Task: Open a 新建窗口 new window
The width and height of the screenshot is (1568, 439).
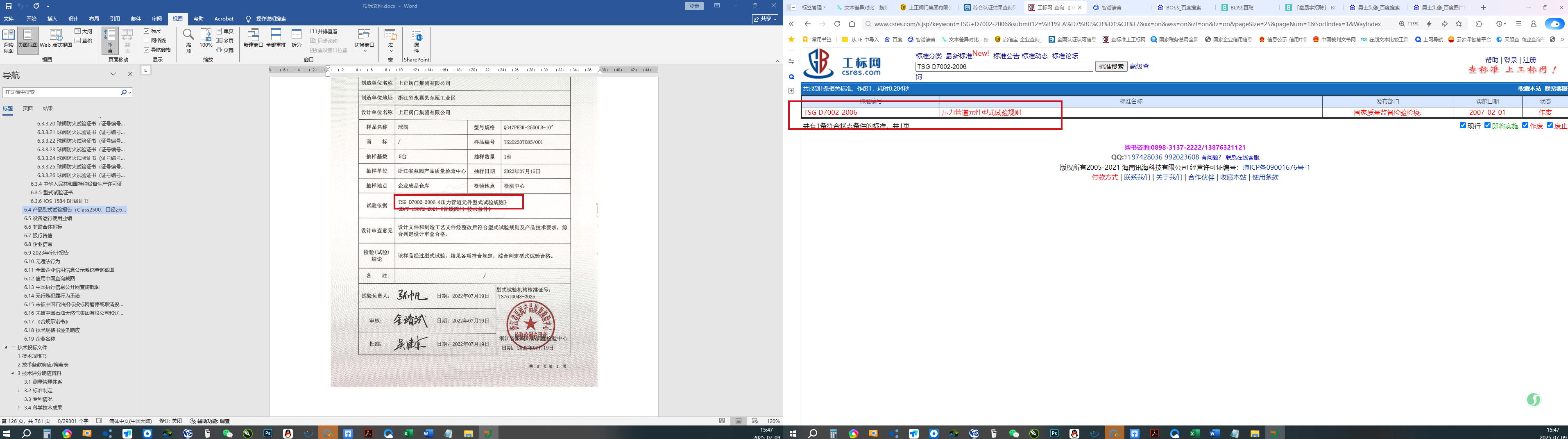Action: point(253,39)
